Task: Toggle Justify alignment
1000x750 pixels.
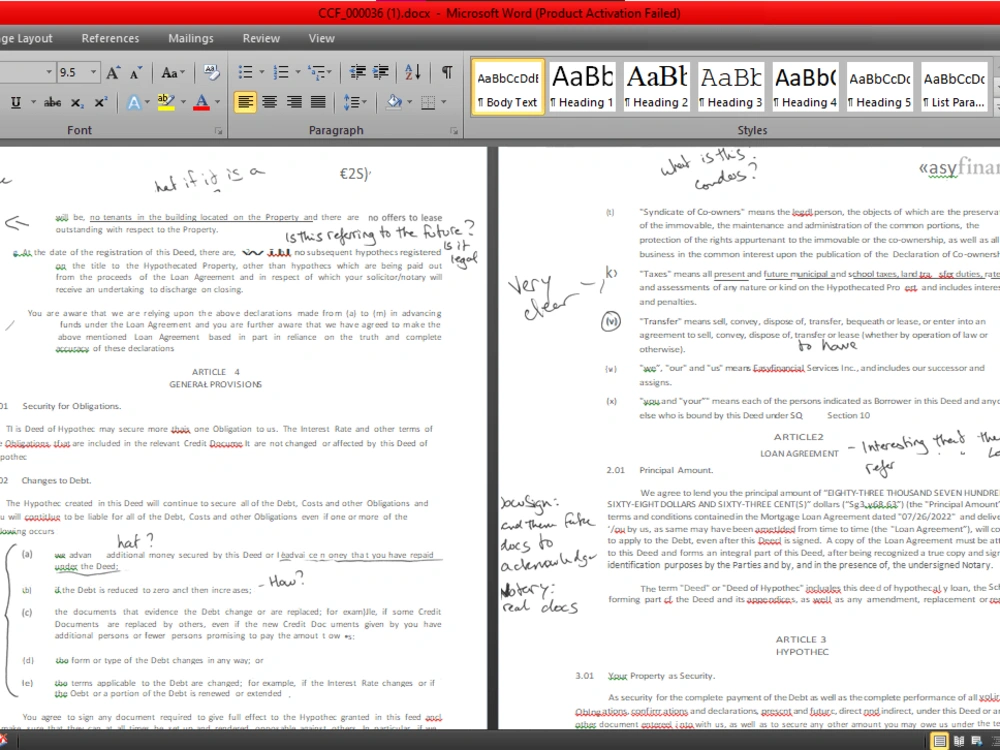Action: (318, 102)
